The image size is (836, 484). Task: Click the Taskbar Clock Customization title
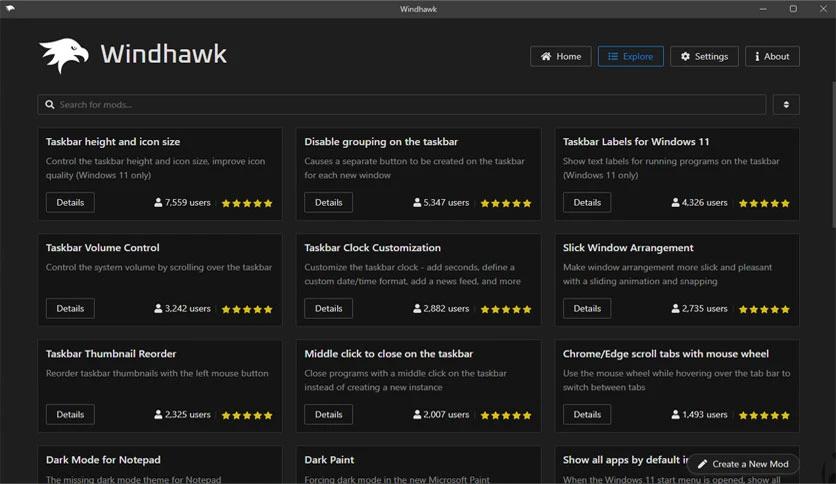pos(372,248)
